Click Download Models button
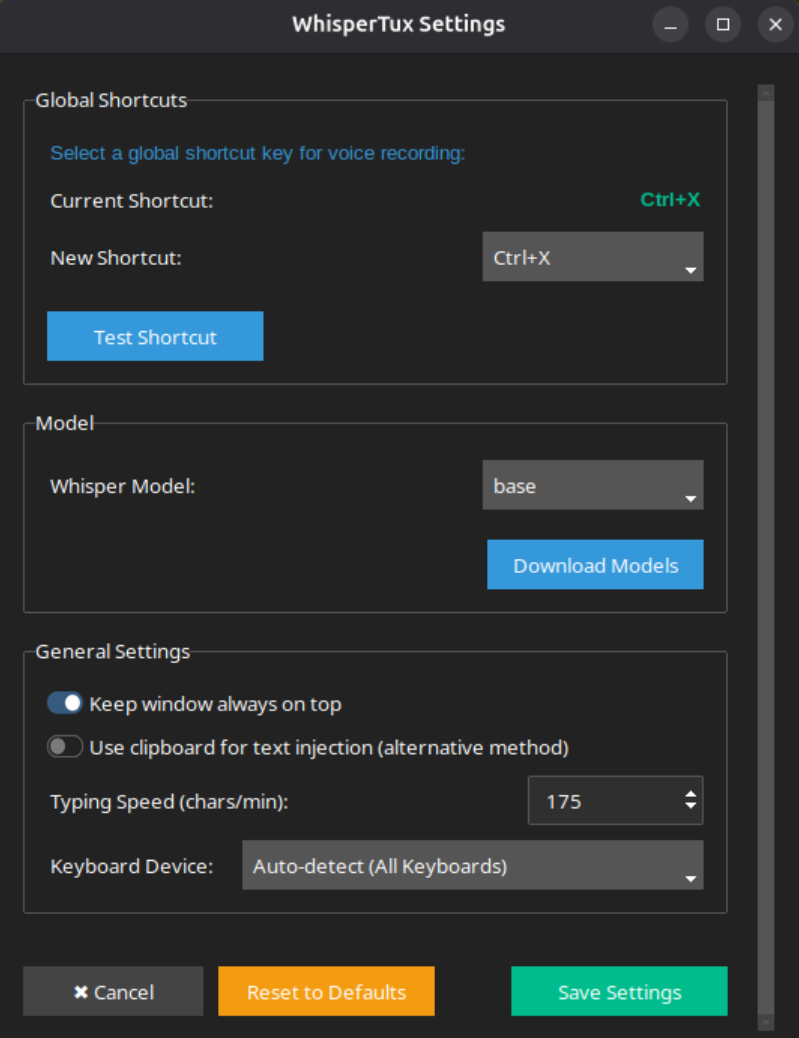Viewport: 799px width, 1038px height. tap(595, 565)
